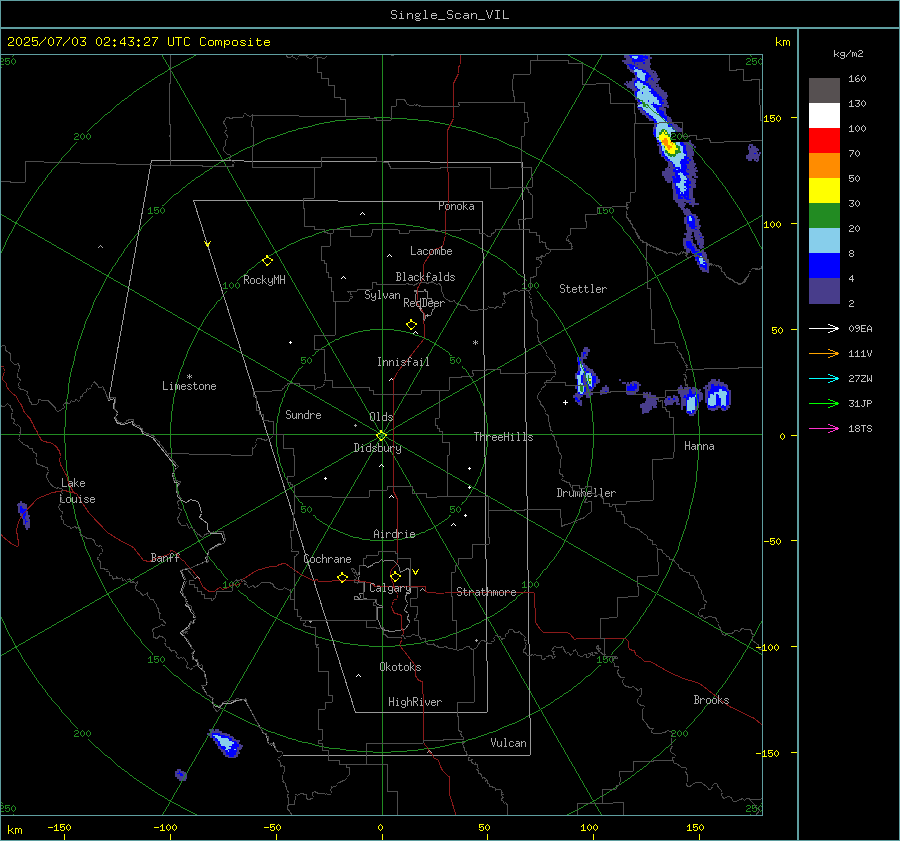Click the Vulcan label
This screenshot has width=900, height=841.
click(x=508, y=743)
